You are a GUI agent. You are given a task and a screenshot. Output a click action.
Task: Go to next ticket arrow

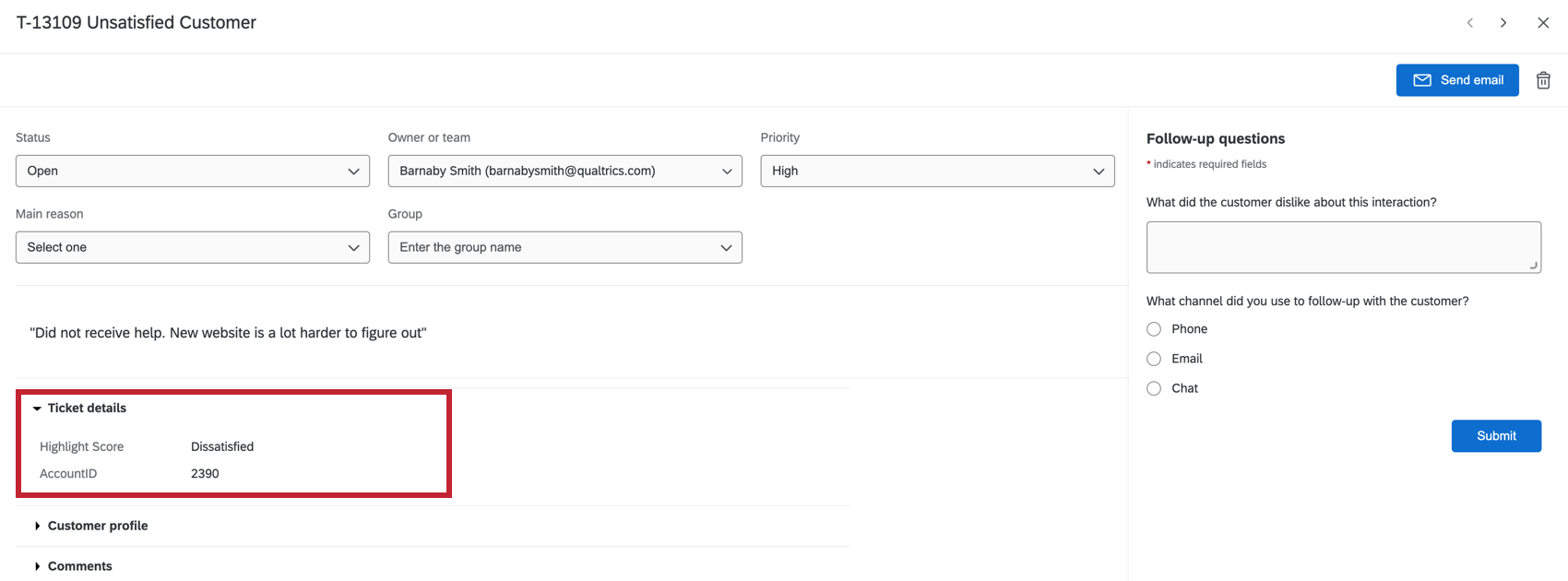click(1503, 23)
